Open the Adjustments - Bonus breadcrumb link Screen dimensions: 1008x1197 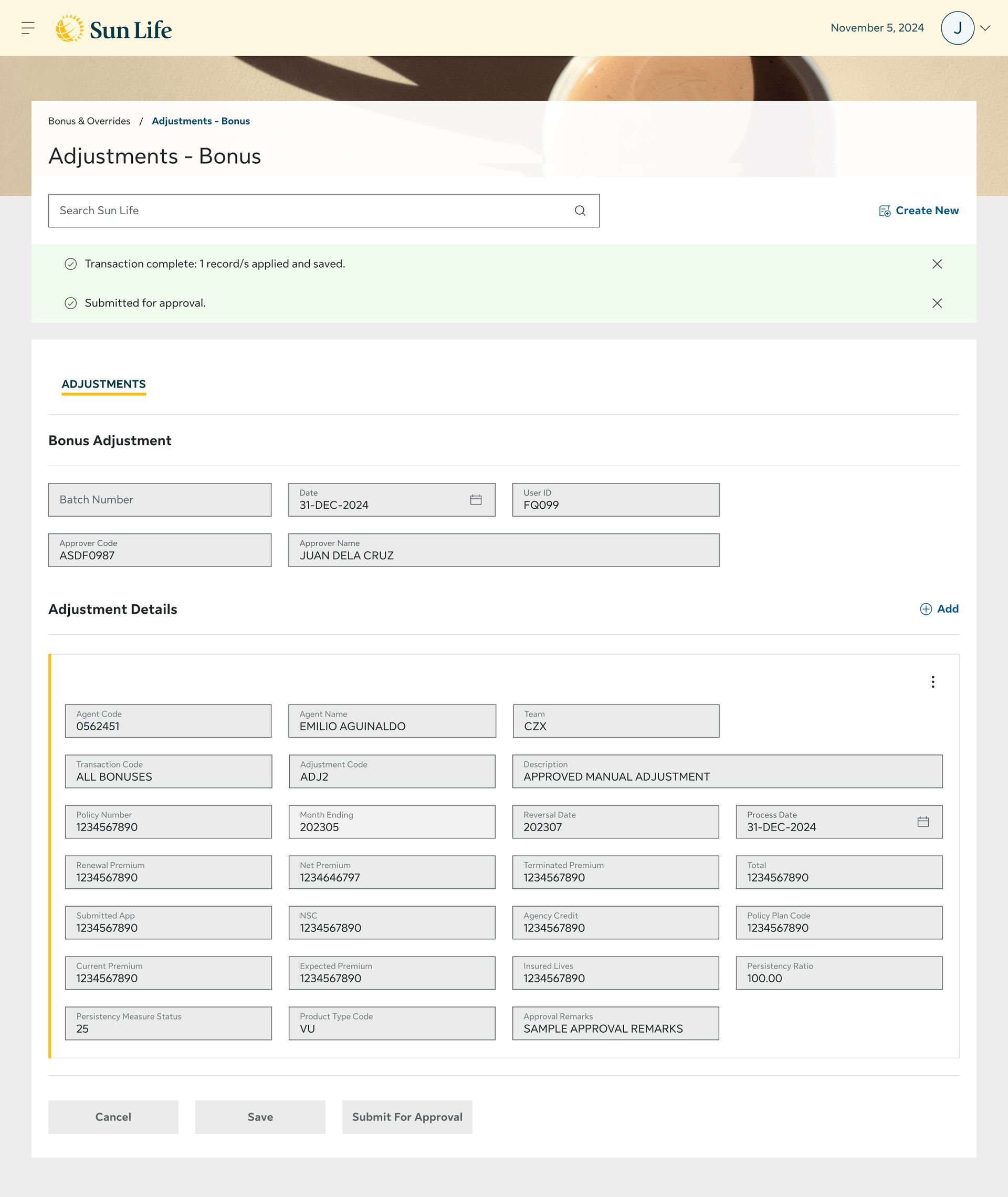(x=201, y=121)
